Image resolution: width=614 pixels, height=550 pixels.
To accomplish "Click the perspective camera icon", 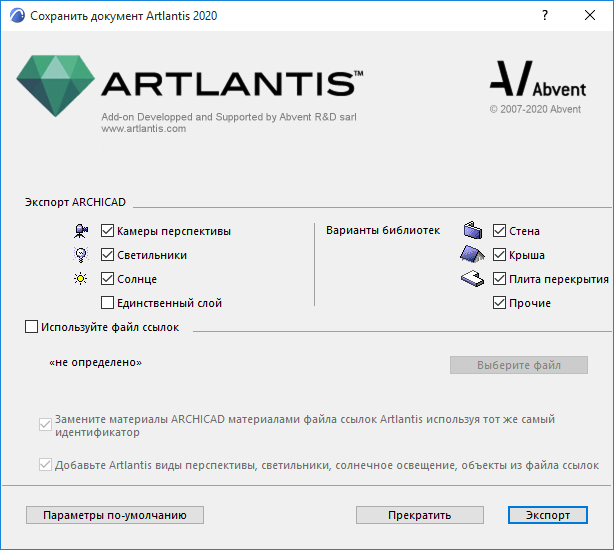I will [81, 231].
